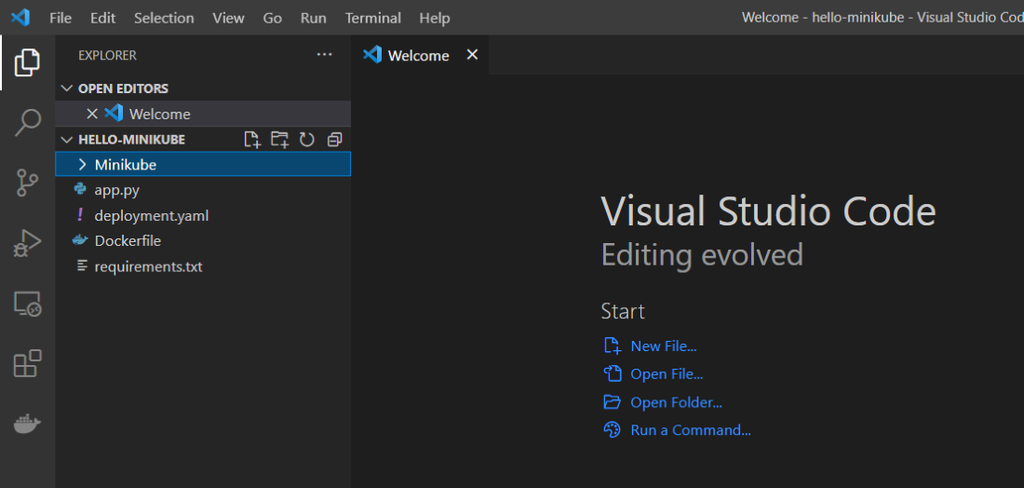
Task: Open the Remote Explorer icon
Action: (27, 304)
